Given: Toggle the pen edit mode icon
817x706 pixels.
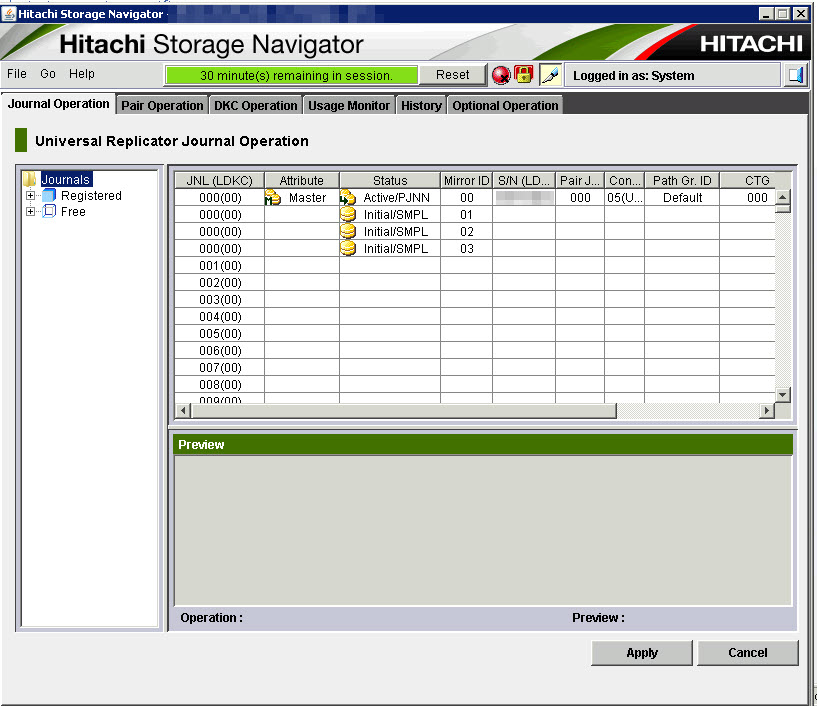Looking at the screenshot, I should pos(550,76).
